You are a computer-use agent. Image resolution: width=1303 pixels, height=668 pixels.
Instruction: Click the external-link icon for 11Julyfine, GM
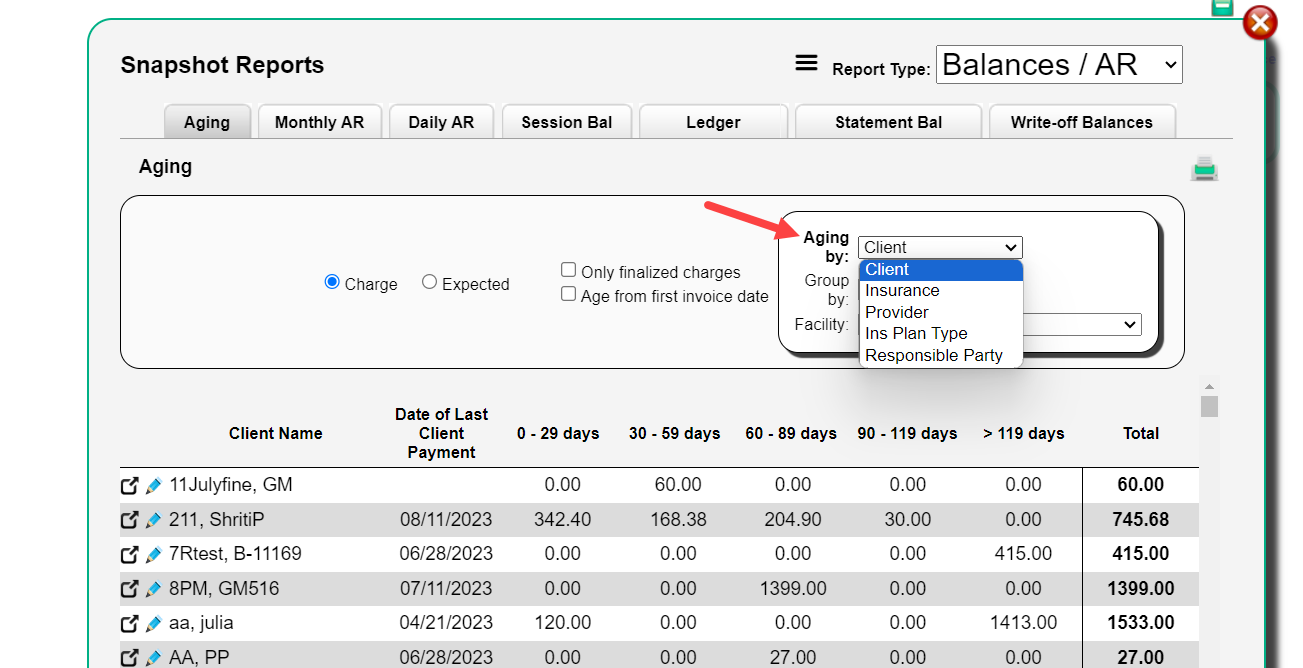[x=129, y=485]
